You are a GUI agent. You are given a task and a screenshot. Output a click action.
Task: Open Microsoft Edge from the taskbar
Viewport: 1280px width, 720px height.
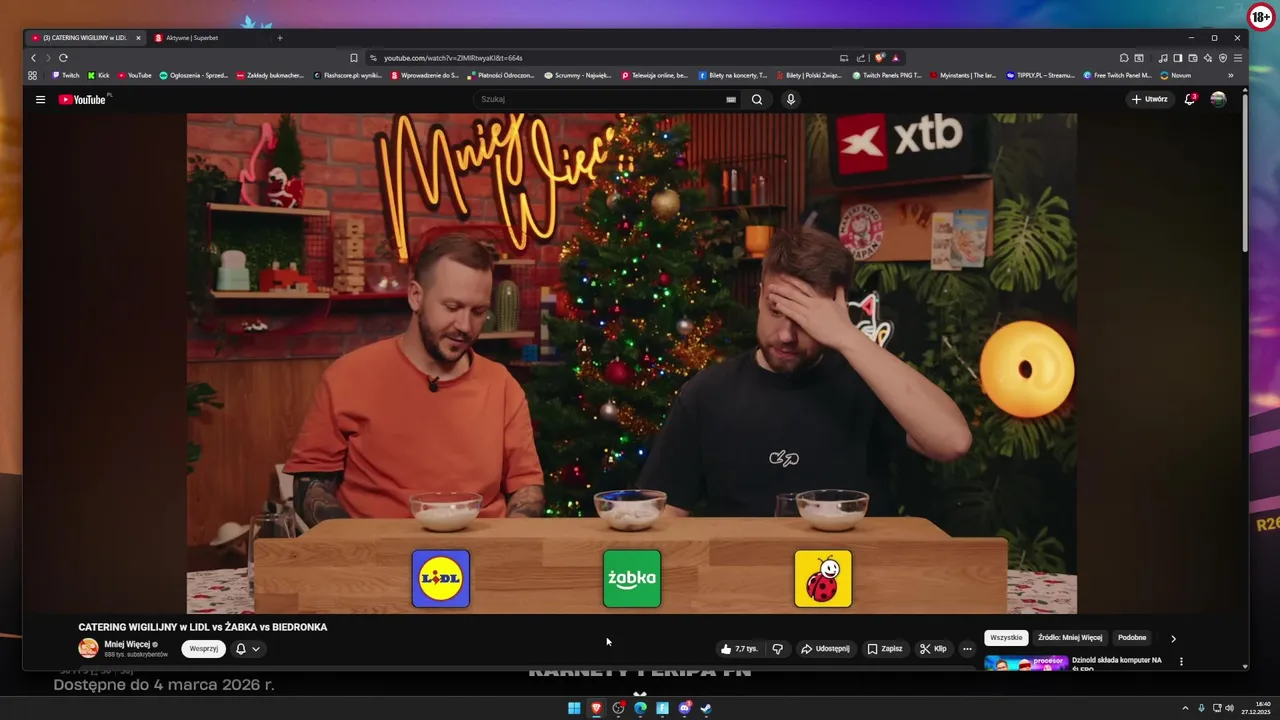point(640,708)
